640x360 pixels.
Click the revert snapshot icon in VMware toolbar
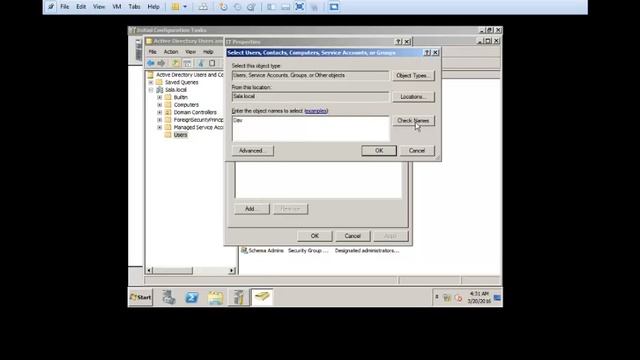tap(237, 7)
